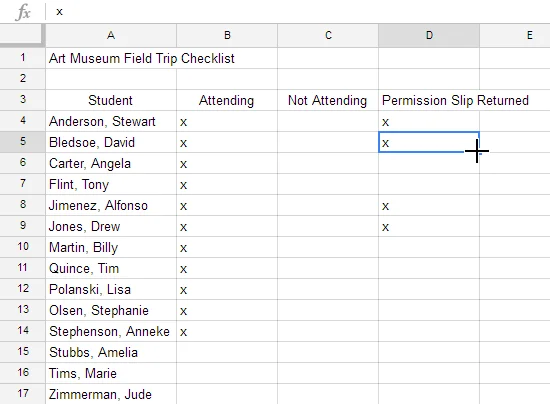This screenshot has width=550, height=404.
Task: Select Permission Slip x for Bledsoe, David
Action: (429, 142)
